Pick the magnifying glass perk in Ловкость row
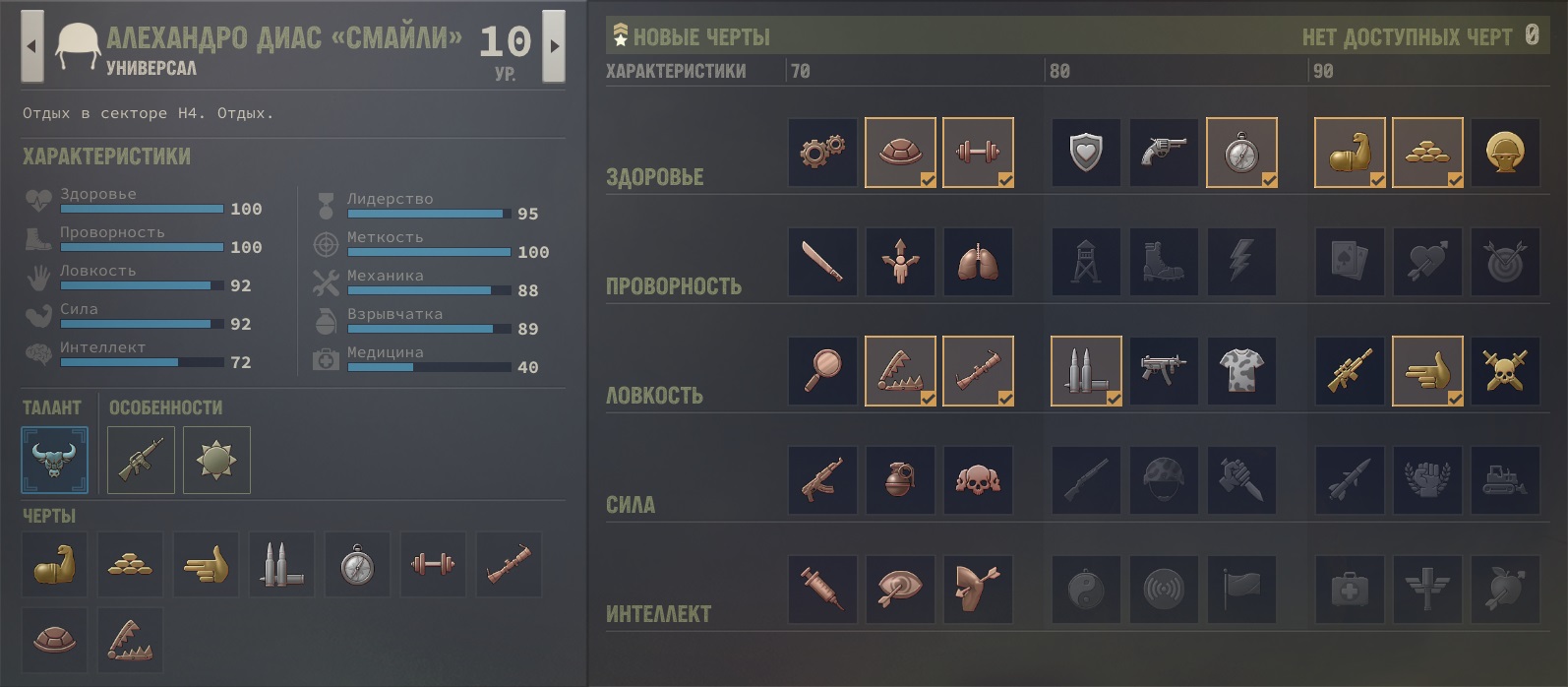1568x687 pixels. [822, 371]
